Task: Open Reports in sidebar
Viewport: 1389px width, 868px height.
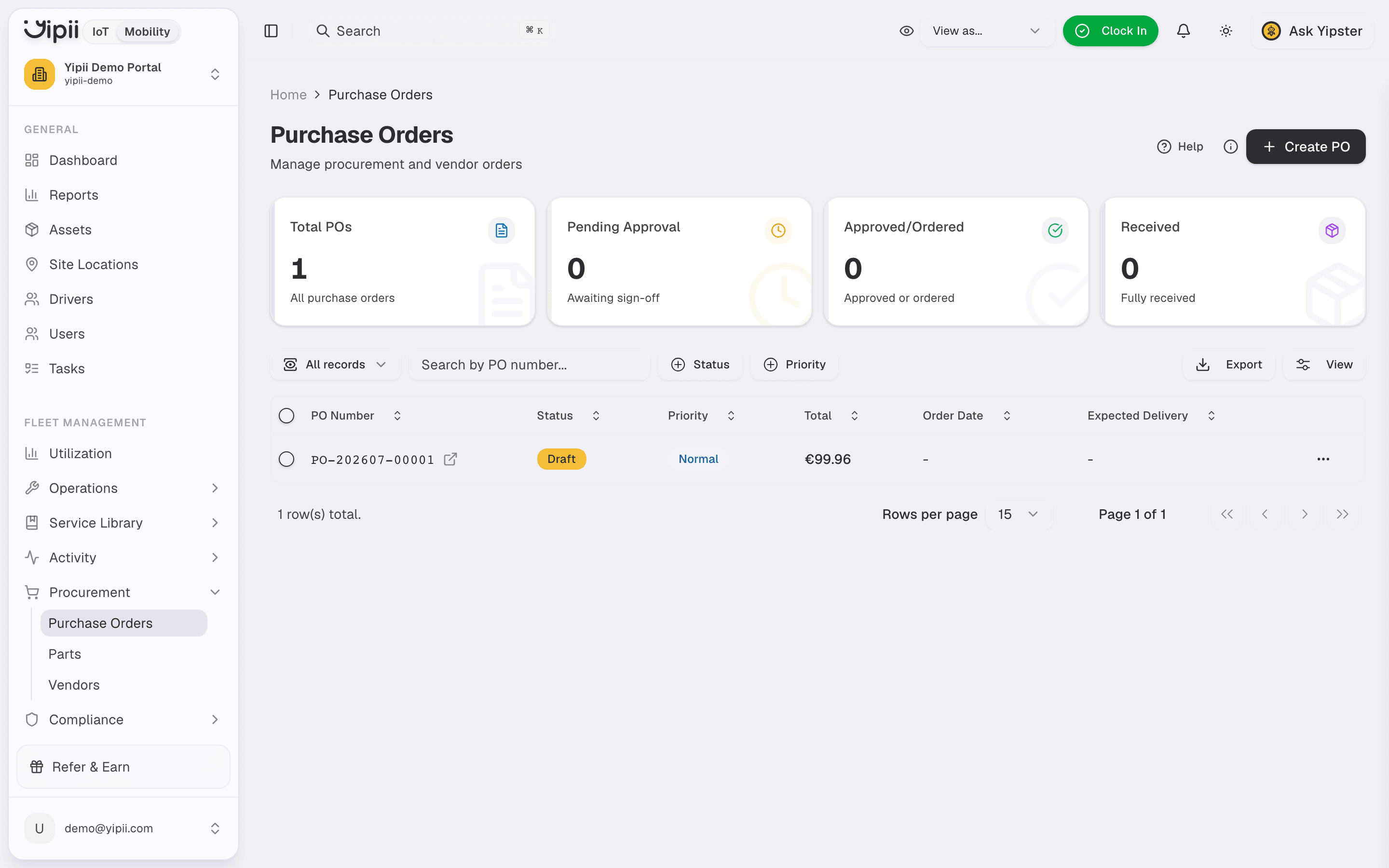Action: pyautogui.click(x=123, y=195)
